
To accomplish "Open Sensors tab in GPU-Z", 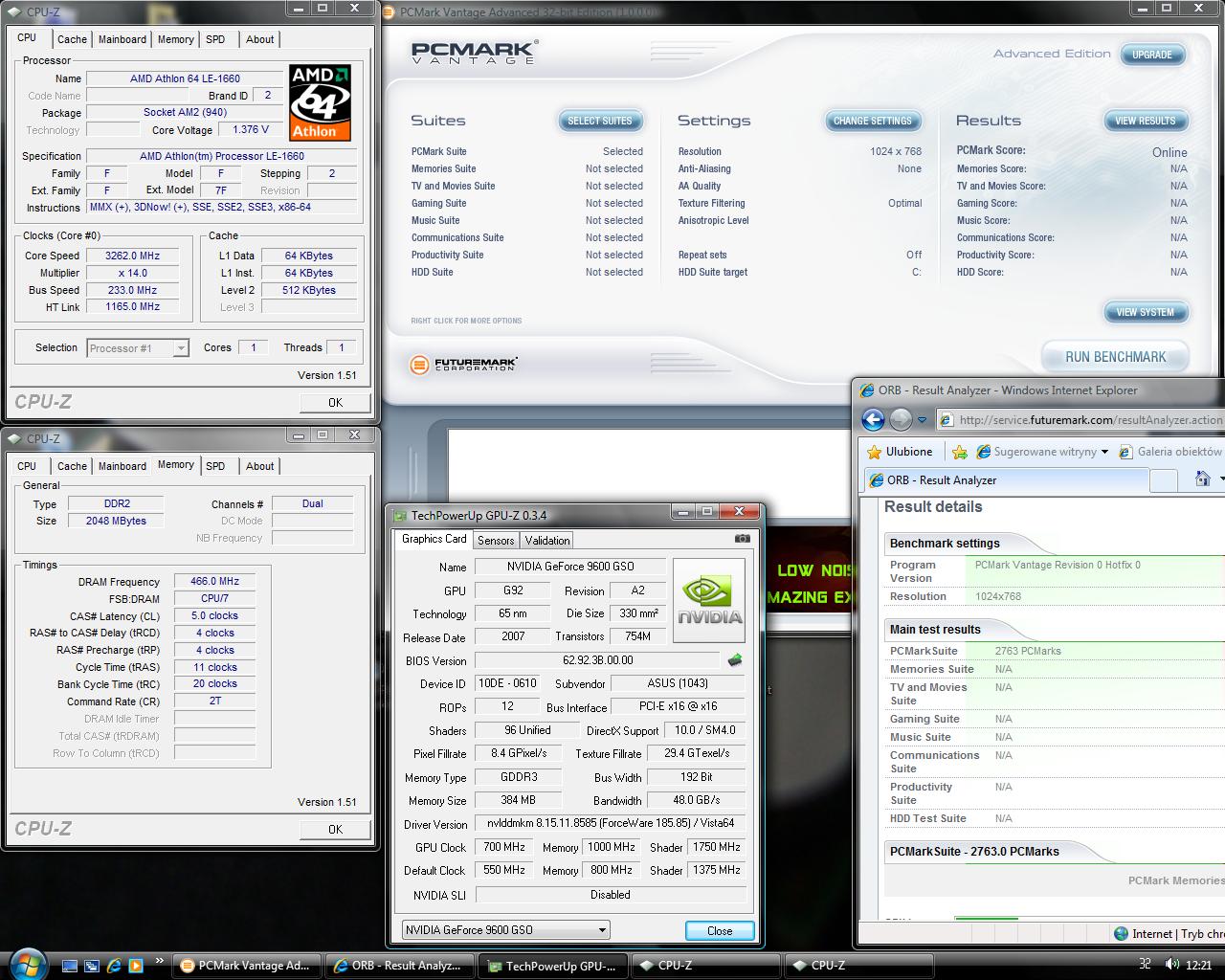I will pos(496,541).
